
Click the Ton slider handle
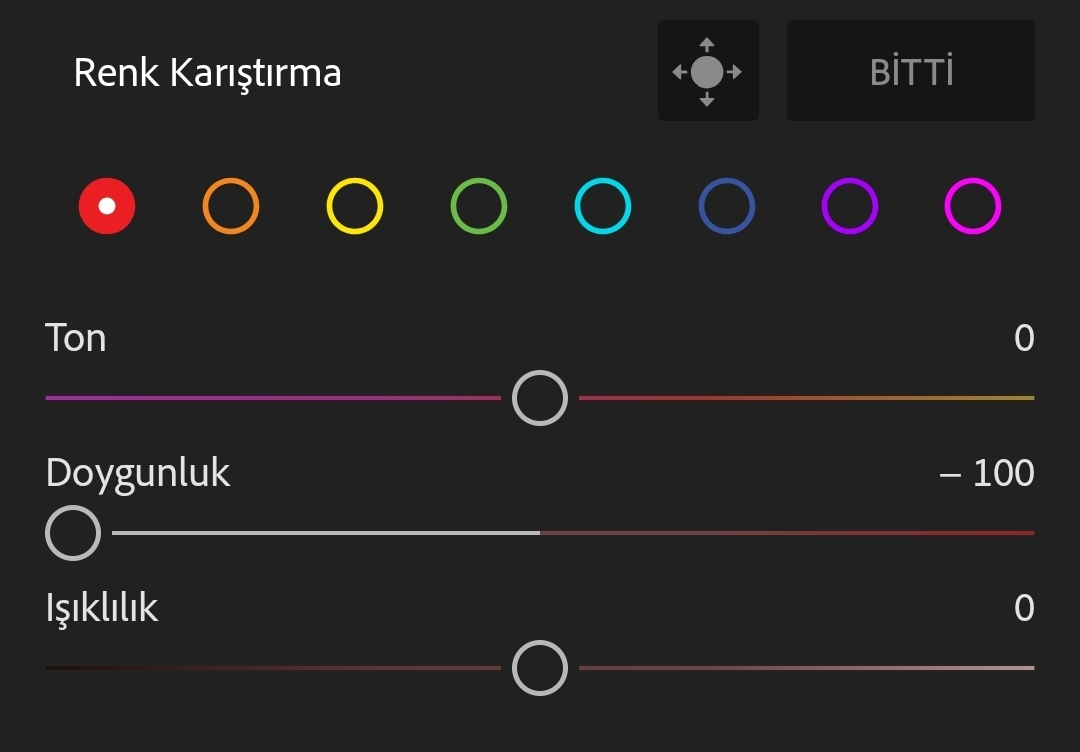point(540,398)
